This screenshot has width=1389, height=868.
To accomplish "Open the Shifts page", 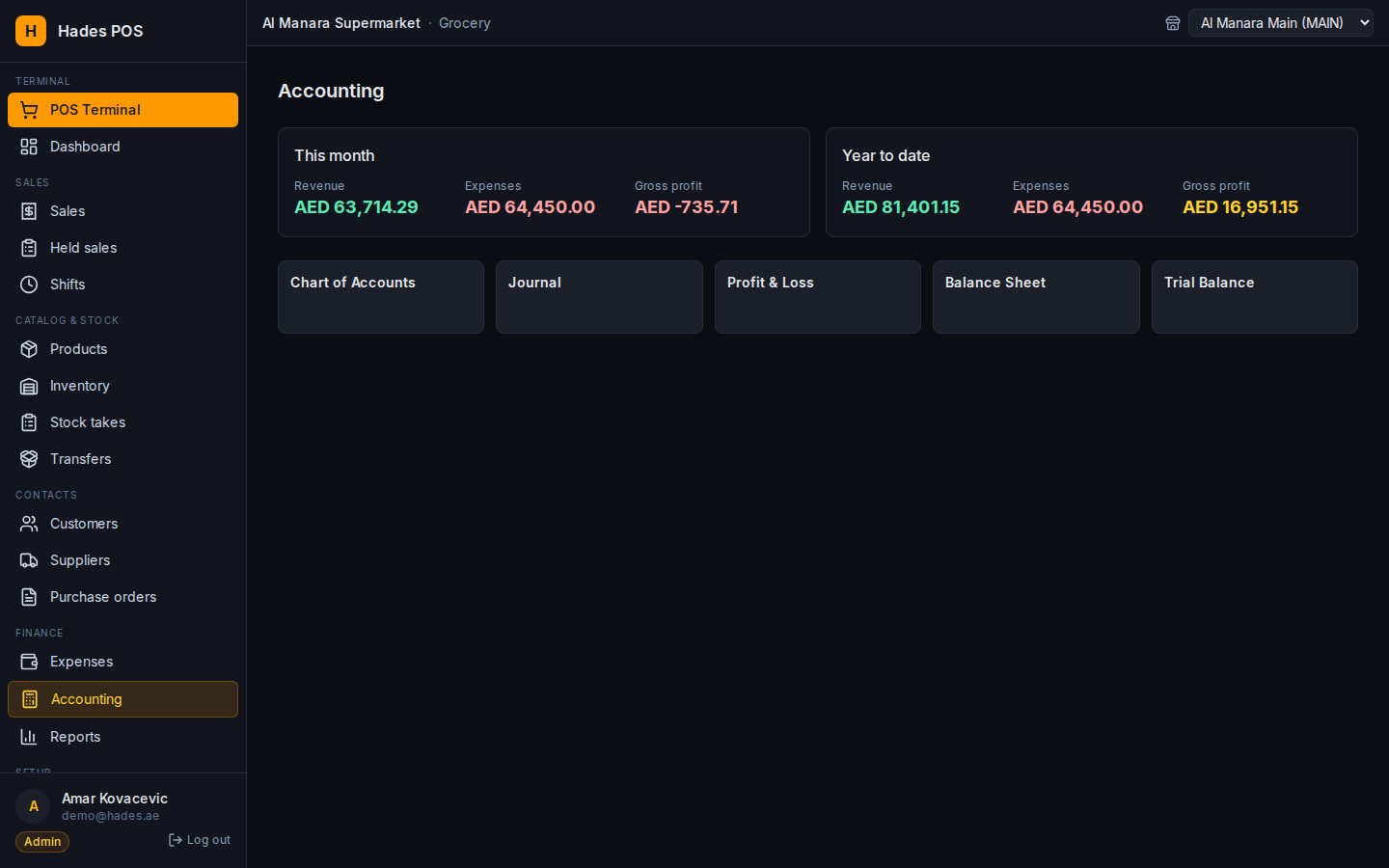I will (x=123, y=285).
